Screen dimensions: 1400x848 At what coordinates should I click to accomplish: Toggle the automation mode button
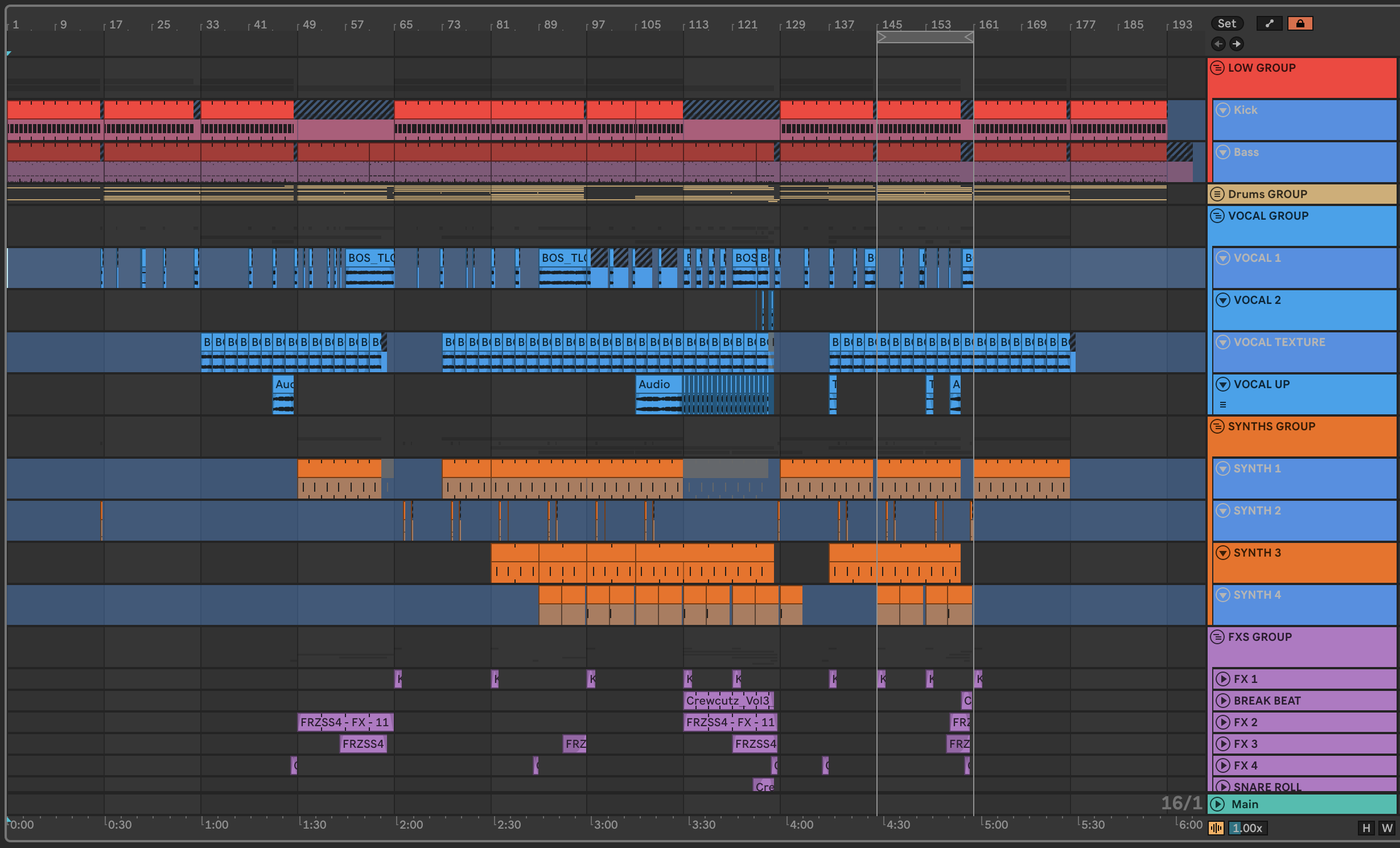(1269, 23)
